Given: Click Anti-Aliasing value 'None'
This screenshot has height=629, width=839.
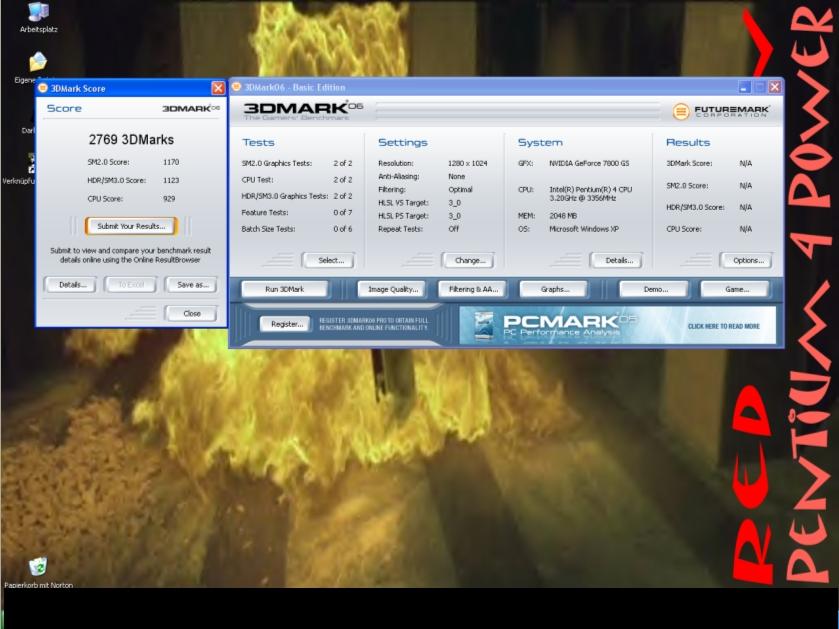Looking at the screenshot, I should tap(456, 177).
